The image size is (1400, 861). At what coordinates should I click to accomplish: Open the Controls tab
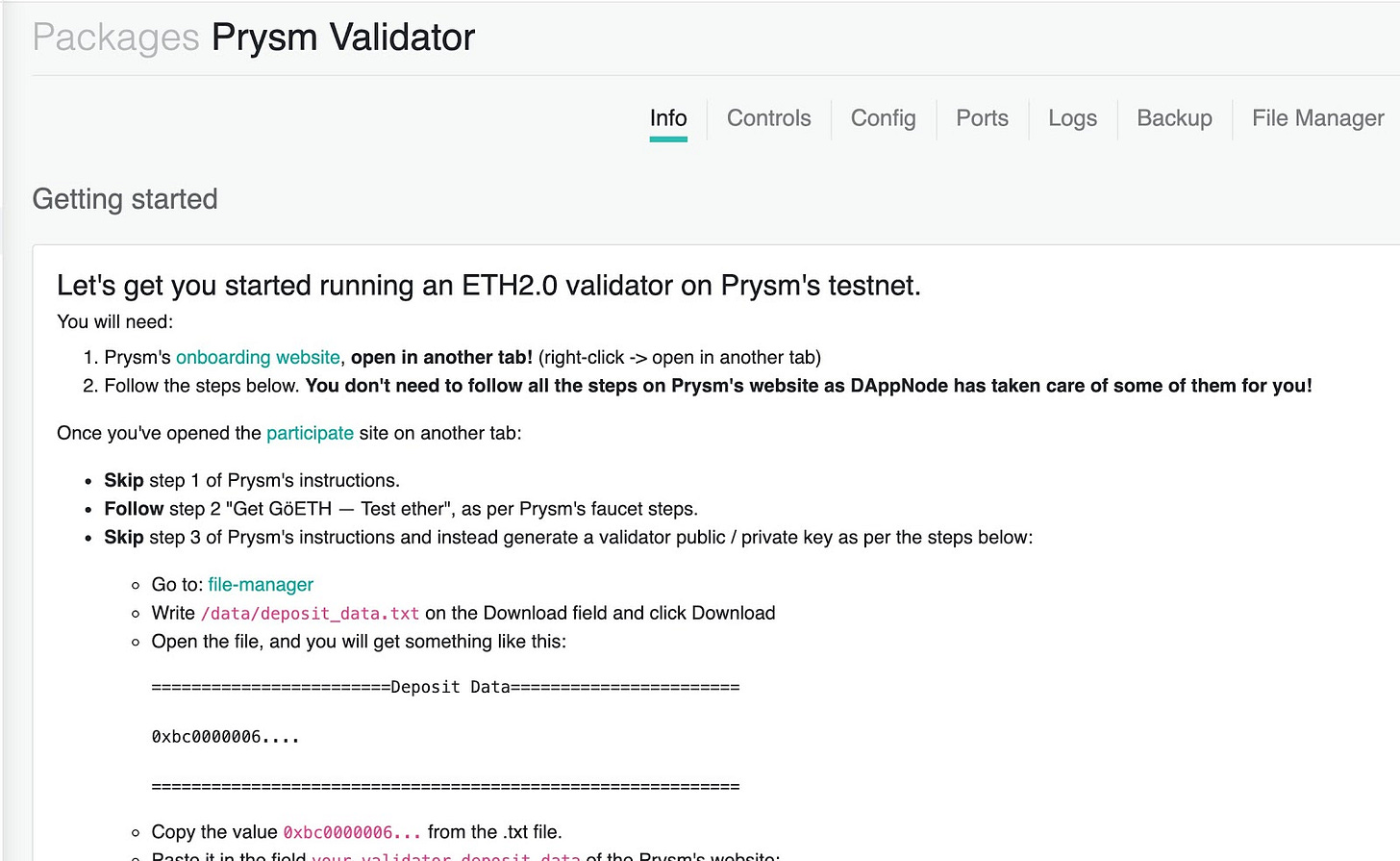769,118
